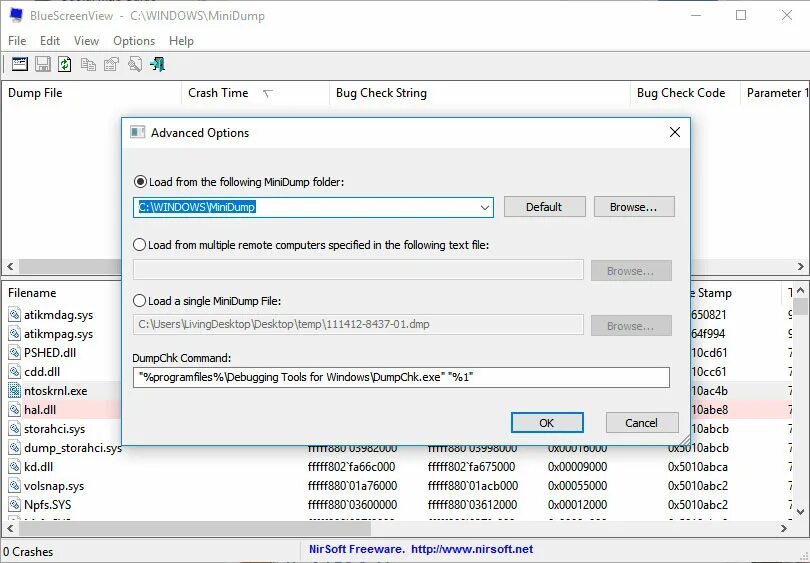Expand the MiniDump folder combo box dropdown
This screenshot has height=563, width=810.
coord(485,207)
